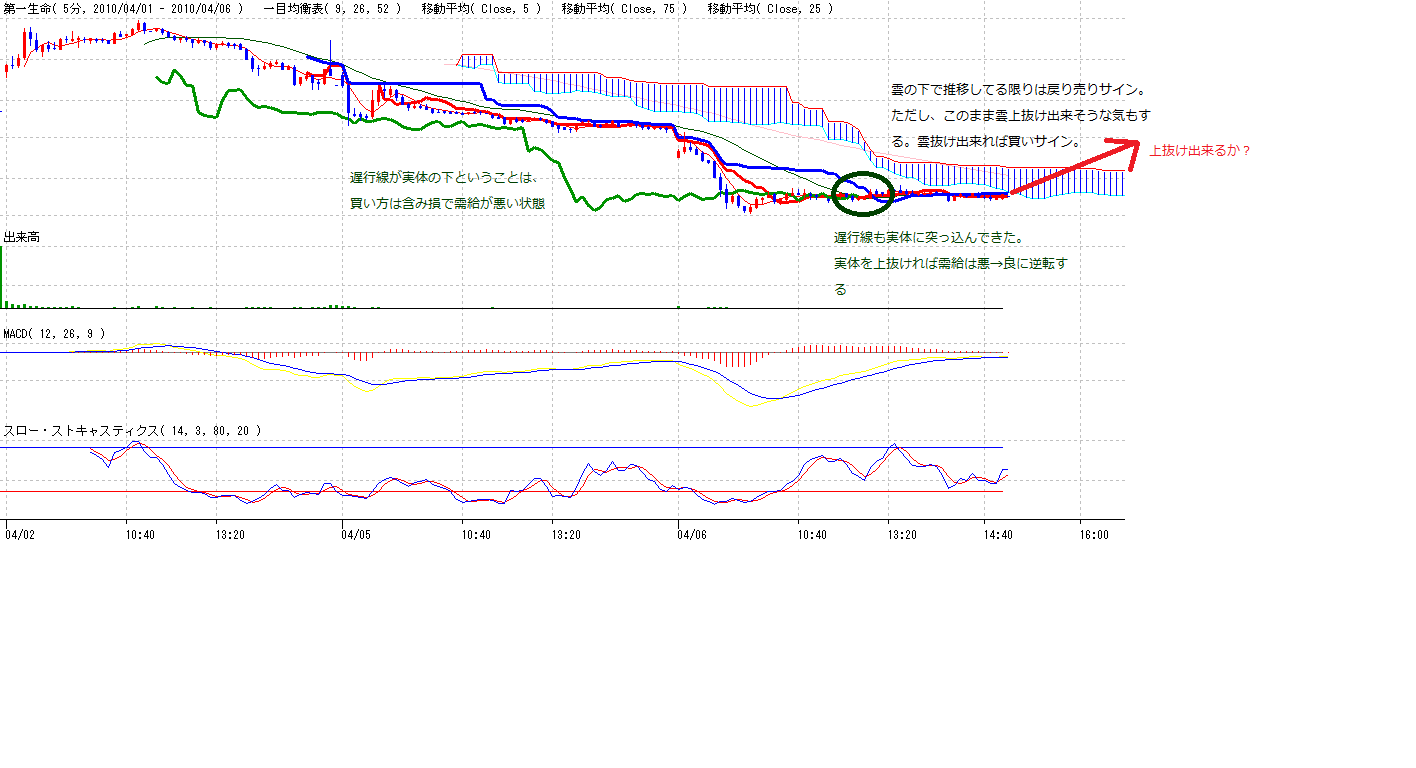
Task: Click the tall green volume bar
Action: [2, 276]
